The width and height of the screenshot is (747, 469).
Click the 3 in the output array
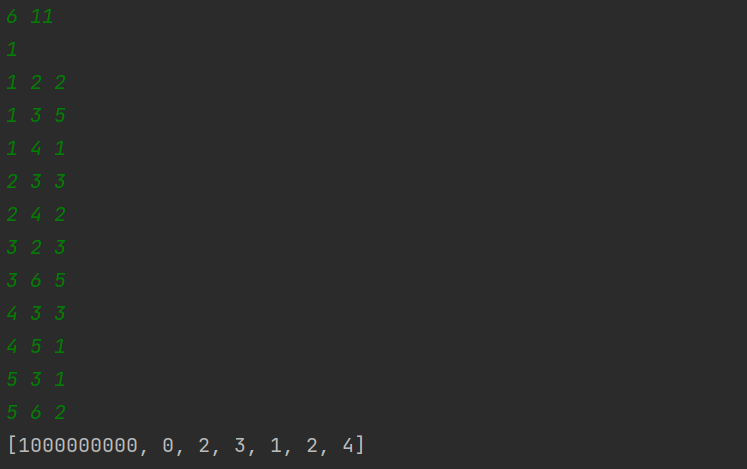pyautogui.click(x=240, y=446)
